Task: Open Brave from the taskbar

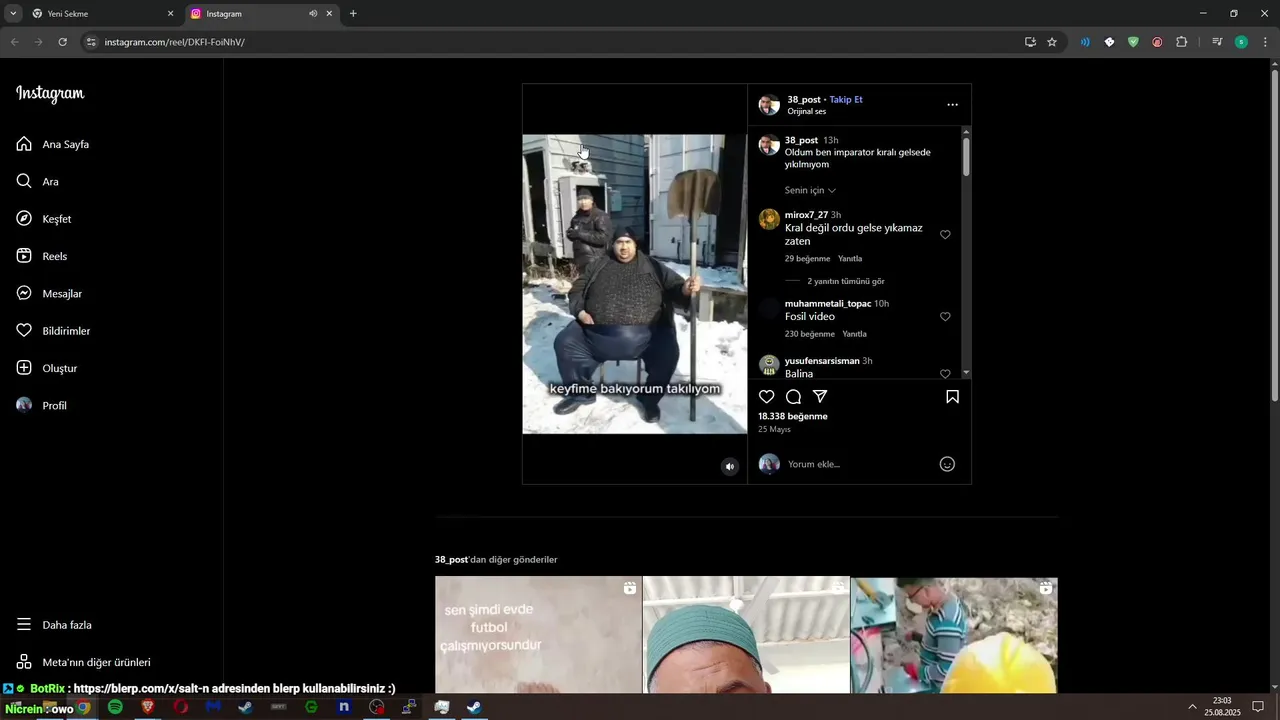Action: pos(148,707)
